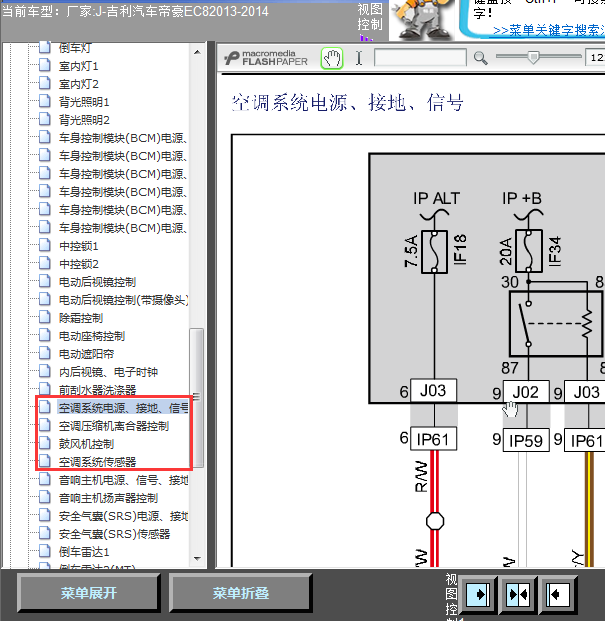Click the left-arrow view control button
This screenshot has height=621, width=605.
coord(557,594)
